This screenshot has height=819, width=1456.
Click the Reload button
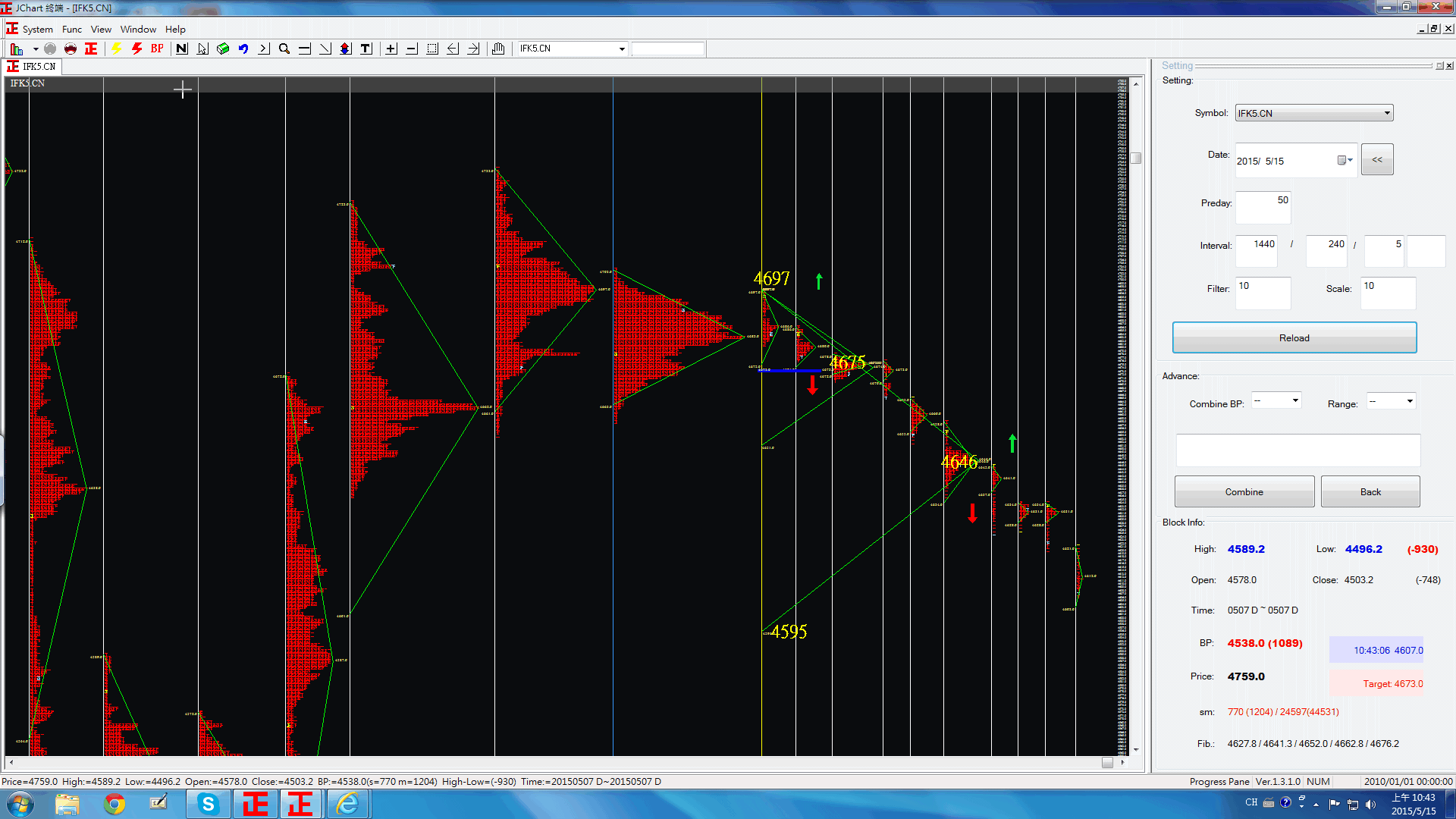[1294, 337]
